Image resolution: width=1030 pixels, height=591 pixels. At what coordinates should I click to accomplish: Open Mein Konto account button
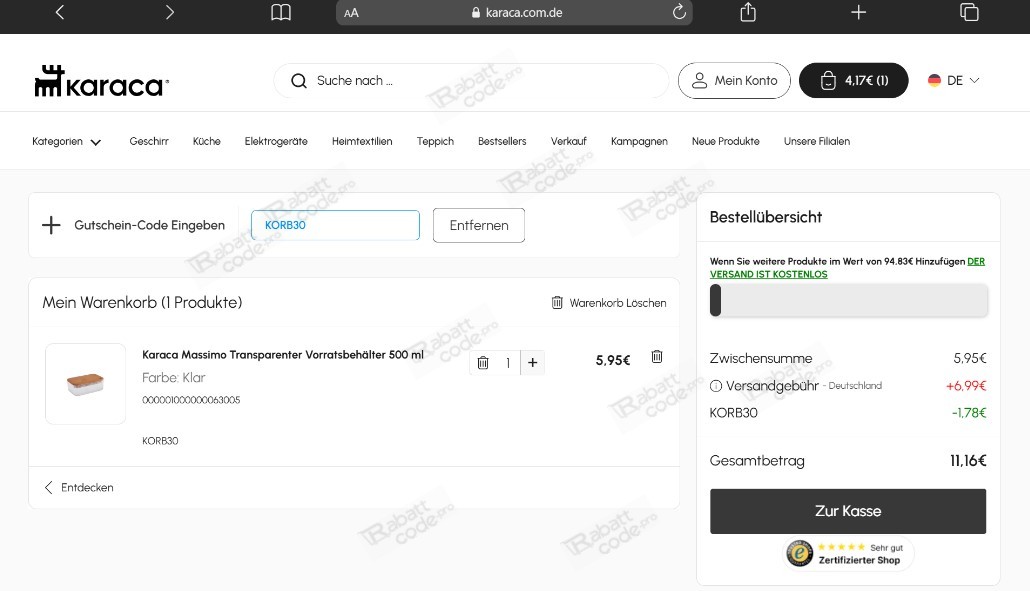tap(734, 81)
